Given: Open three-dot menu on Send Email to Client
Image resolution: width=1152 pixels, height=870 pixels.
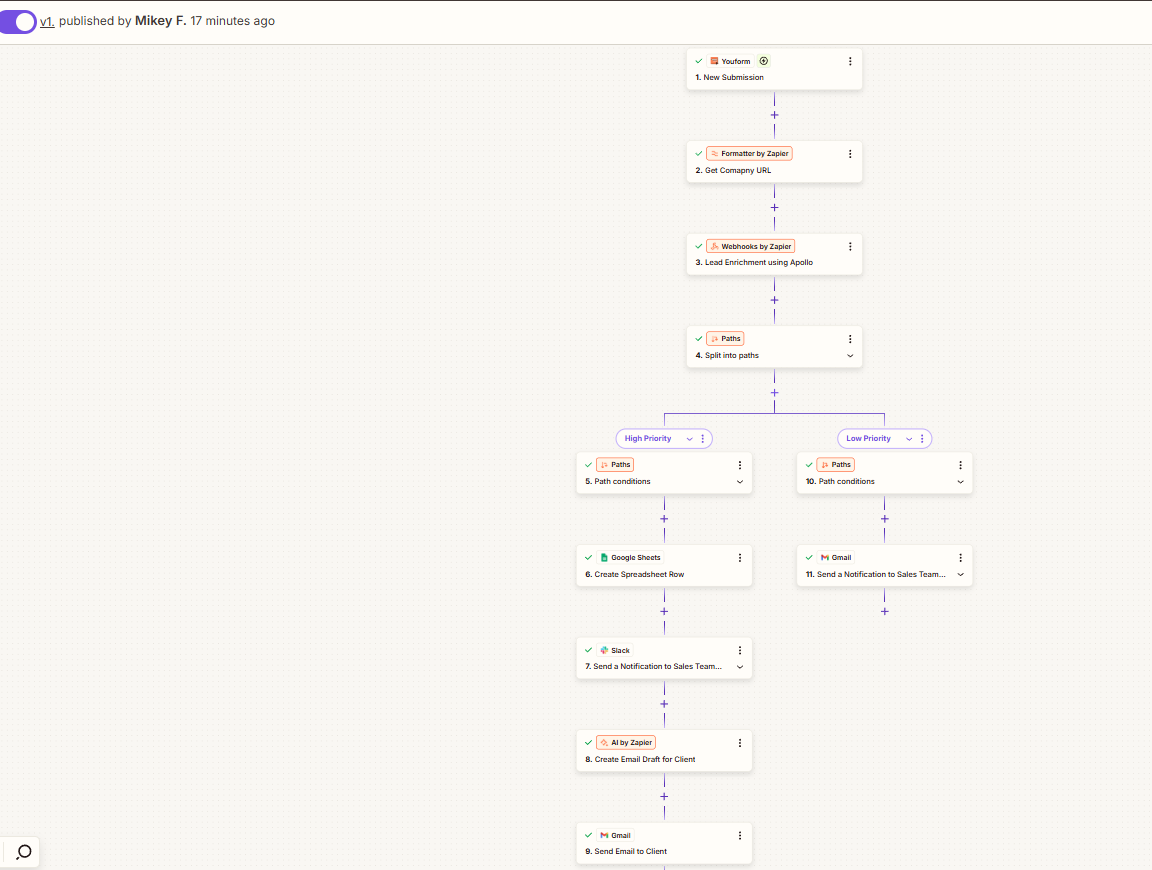Looking at the screenshot, I should click(740, 835).
